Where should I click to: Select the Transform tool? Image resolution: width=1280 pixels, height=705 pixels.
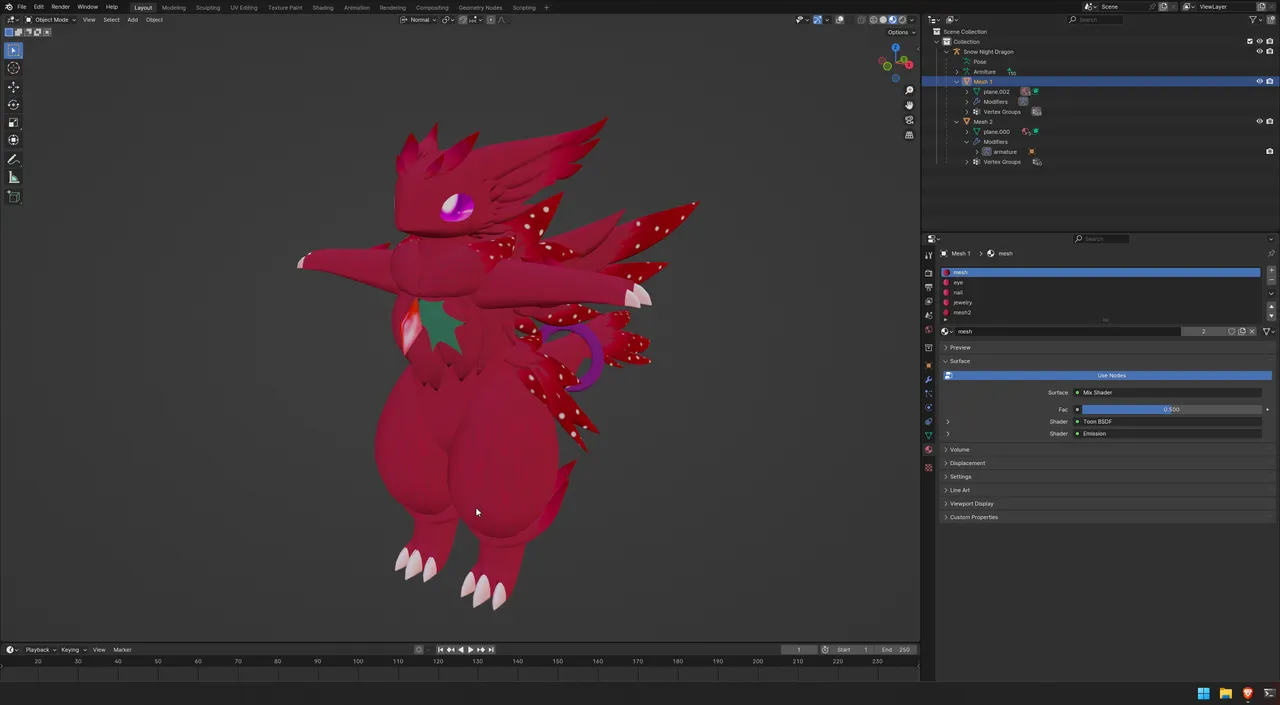[14, 140]
